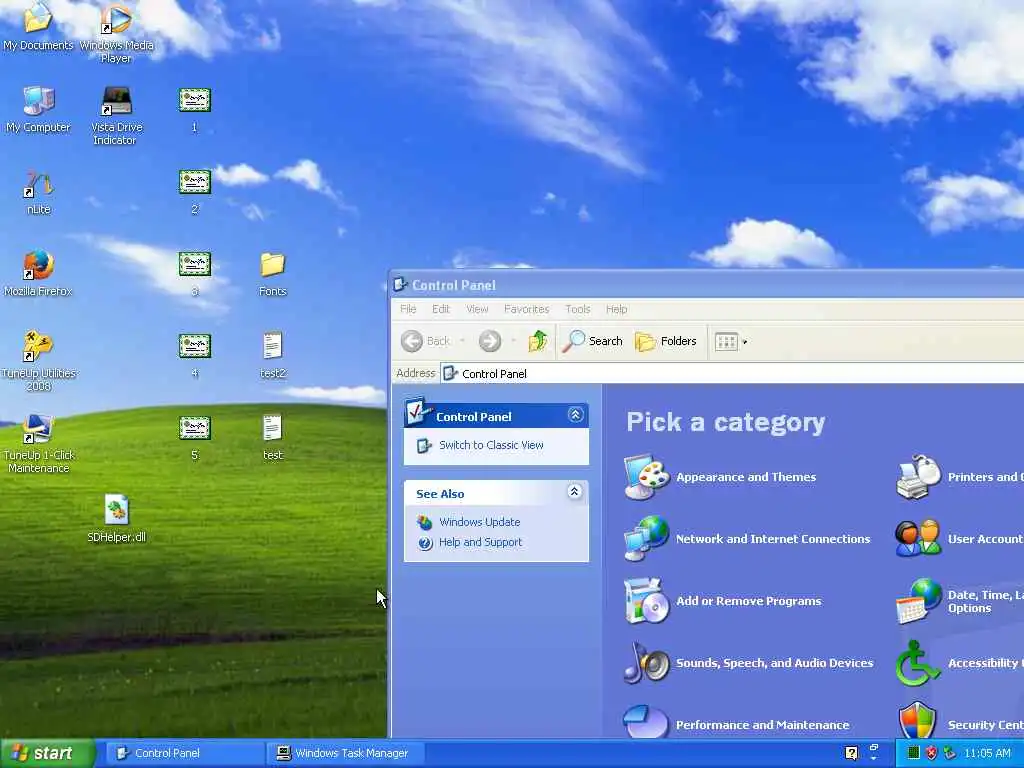1024x768 pixels.
Task: Switch to Control Panel taskbar button
Action: click(x=185, y=753)
